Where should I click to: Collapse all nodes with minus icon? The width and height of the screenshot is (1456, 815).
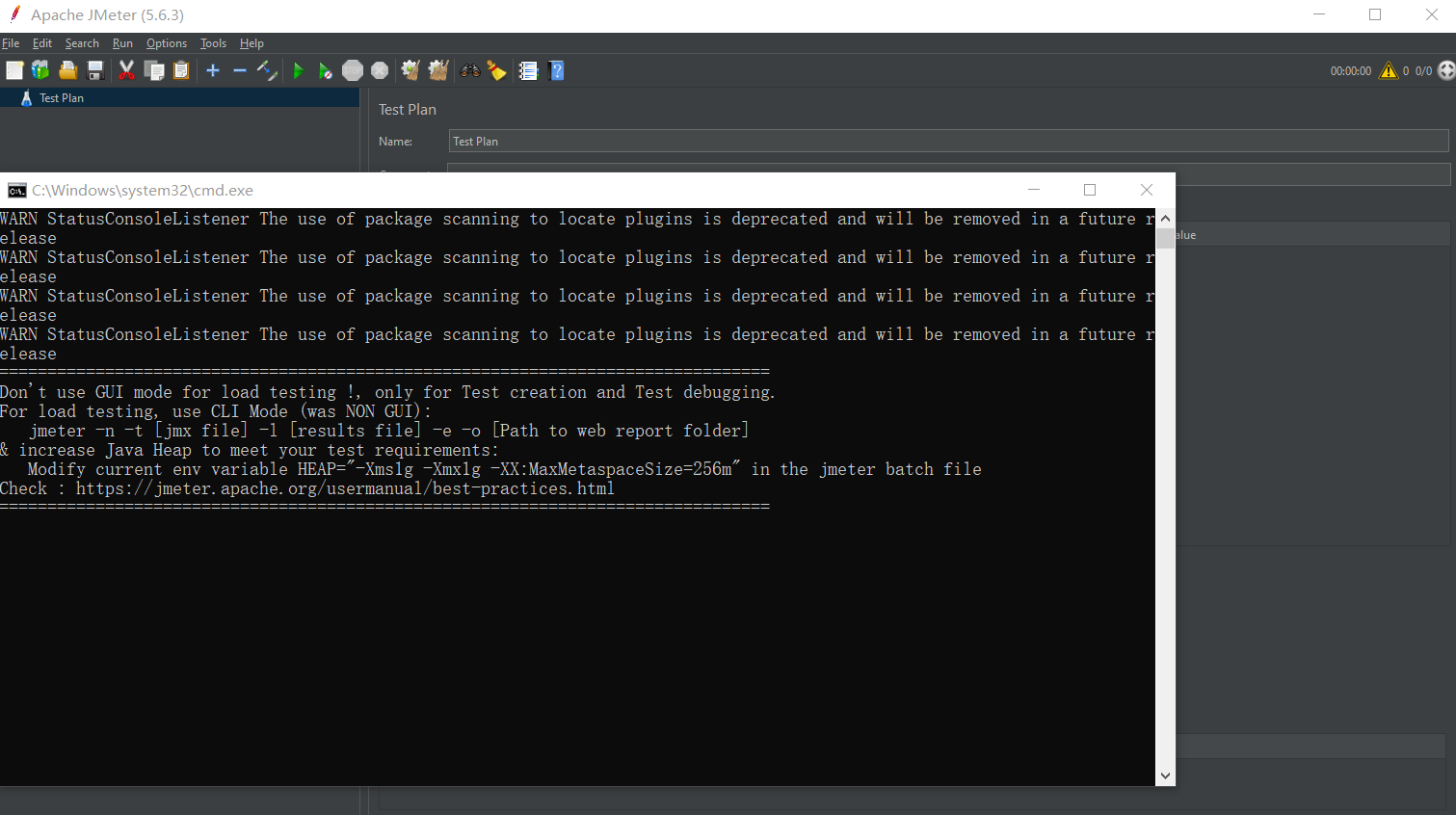240,70
